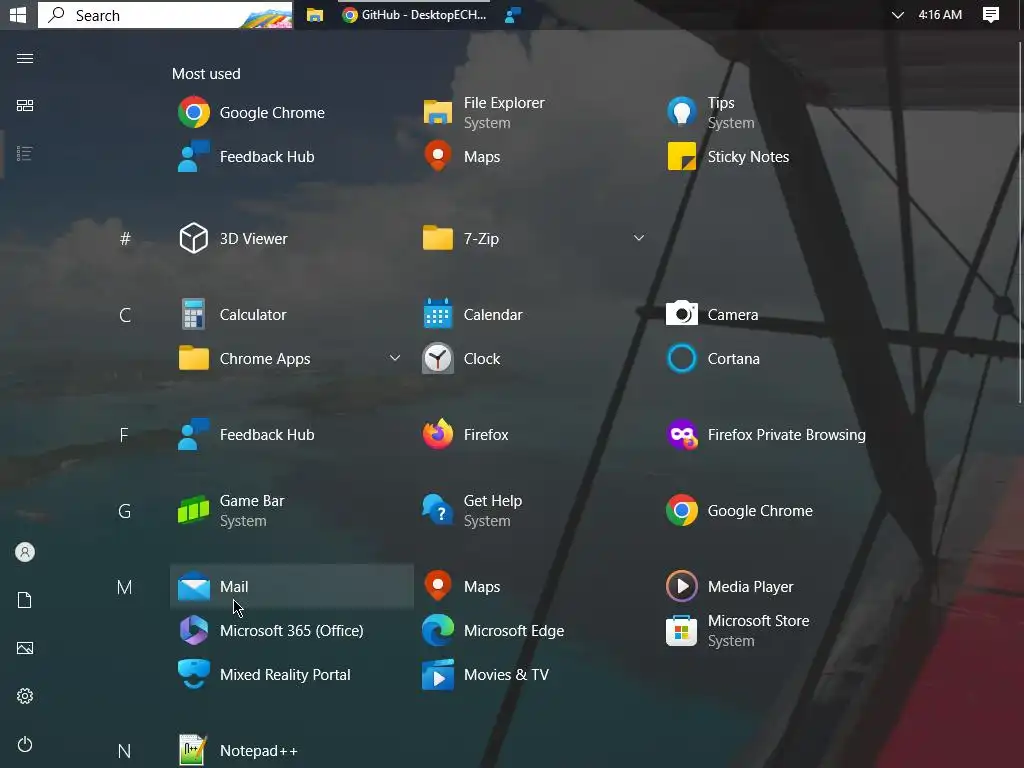
Task: Open the Chrome Apps folder entry
Action: coord(291,359)
